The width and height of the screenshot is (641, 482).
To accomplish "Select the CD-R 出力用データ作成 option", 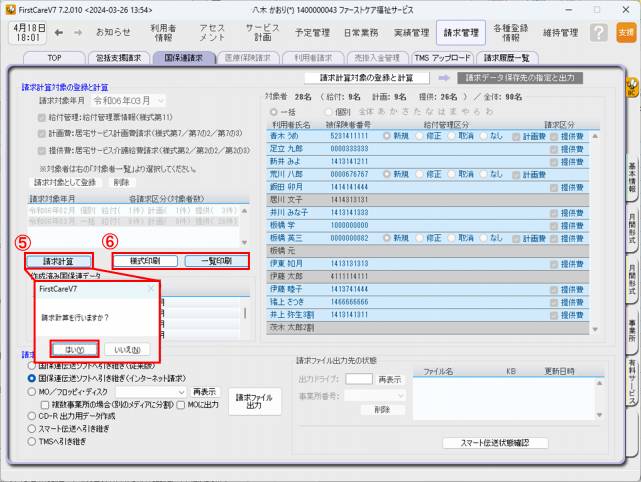I will pos(32,415).
